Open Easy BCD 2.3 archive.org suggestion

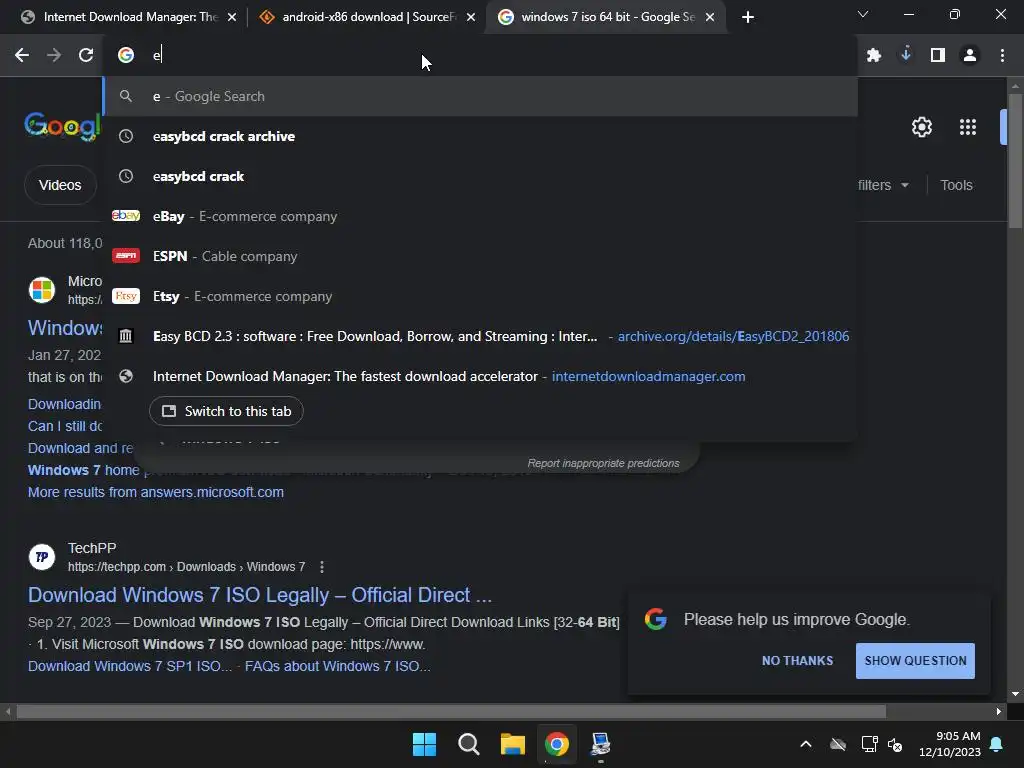coord(481,336)
